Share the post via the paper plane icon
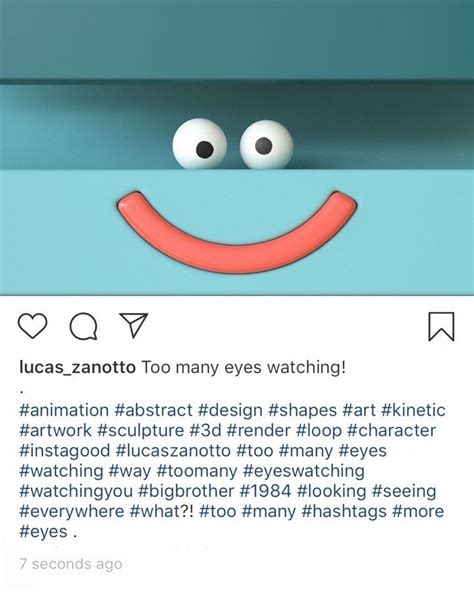The width and height of the screenshot is (474, 592). click(134, 325)
